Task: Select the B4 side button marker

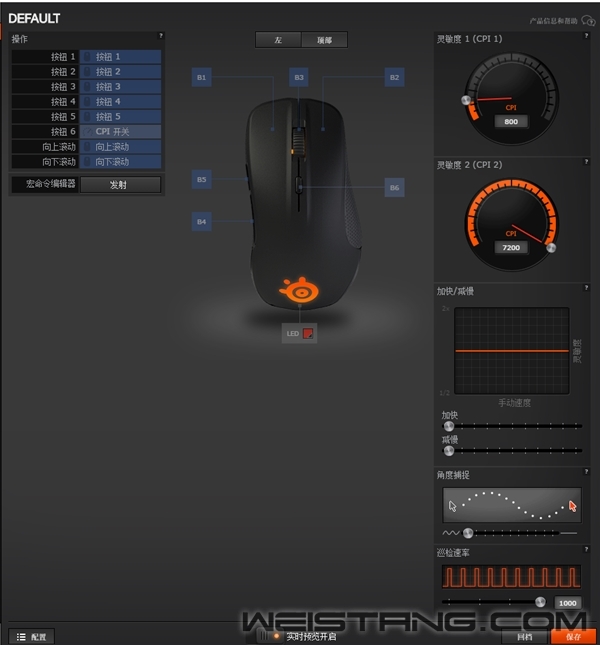Action: 202,222
